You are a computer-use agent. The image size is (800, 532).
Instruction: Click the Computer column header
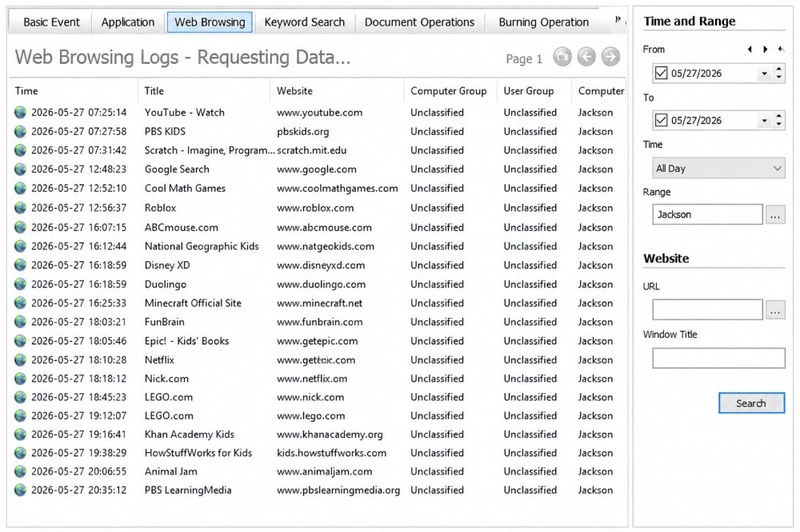tap(600, 91)
